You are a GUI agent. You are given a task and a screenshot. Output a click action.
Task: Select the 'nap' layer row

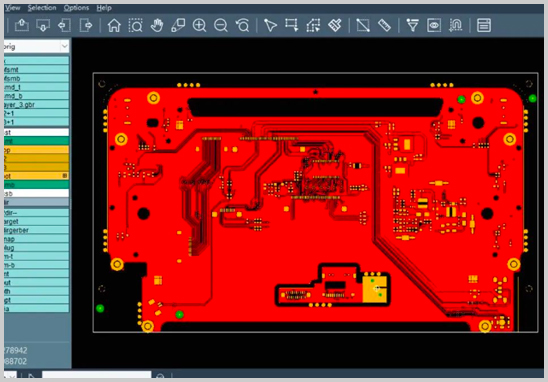click(36, 239)
